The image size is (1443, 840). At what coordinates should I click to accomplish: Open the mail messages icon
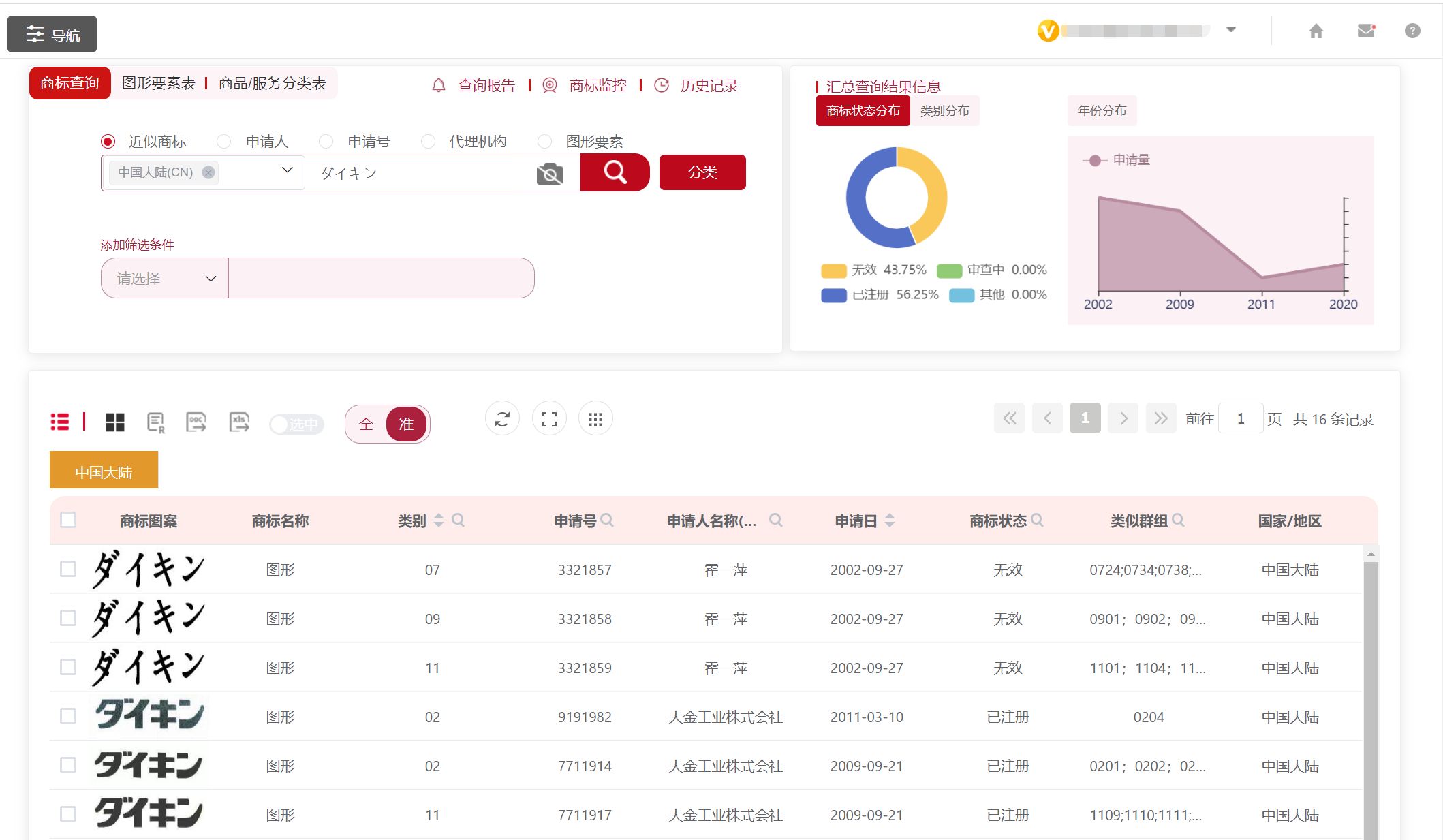(1366, 31)
